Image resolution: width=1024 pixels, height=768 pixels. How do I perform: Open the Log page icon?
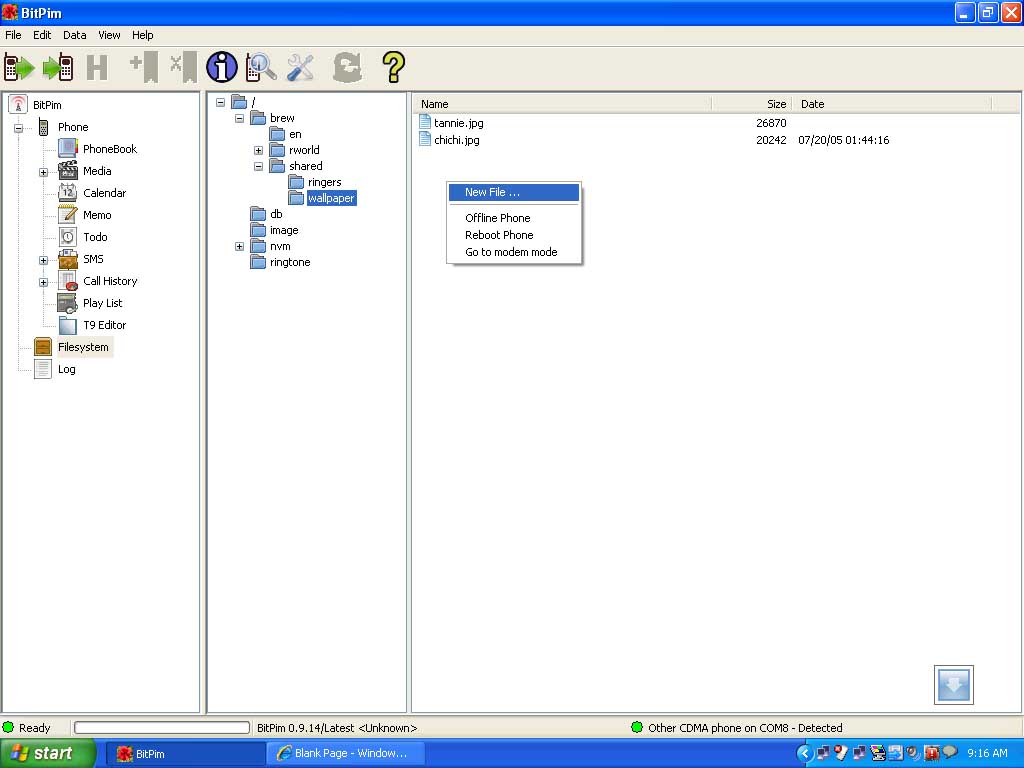pyautogui.click(x=43, y=369)
